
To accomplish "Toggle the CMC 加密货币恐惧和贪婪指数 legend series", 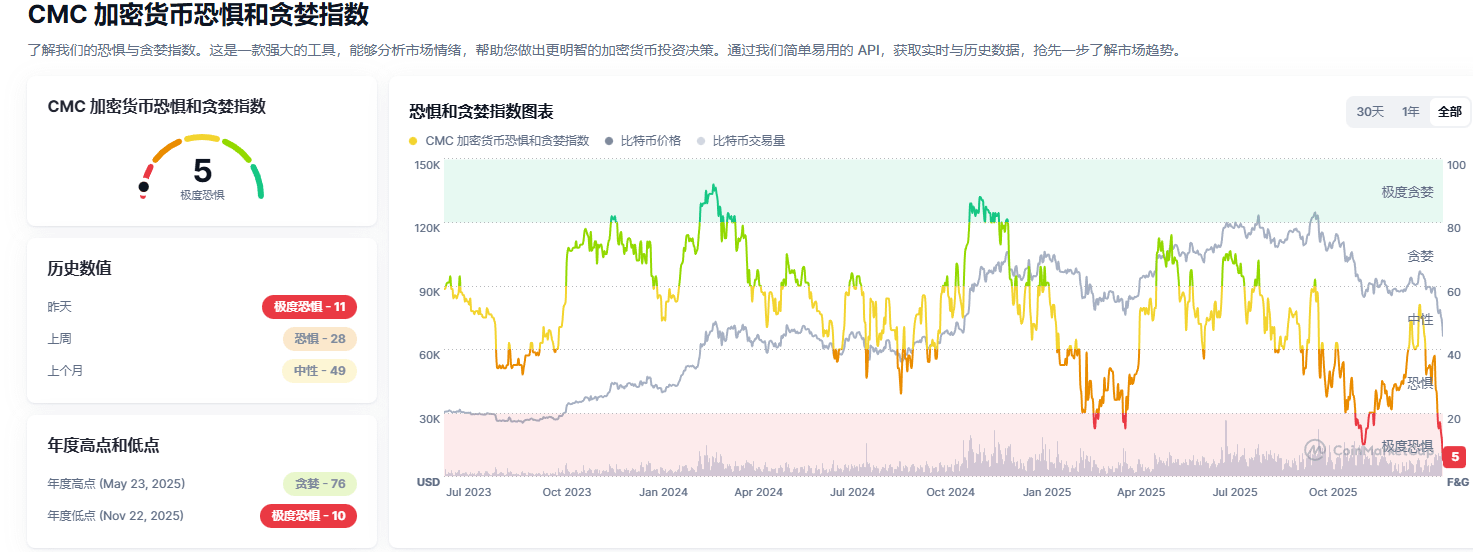I will click(x=499, y=141).
